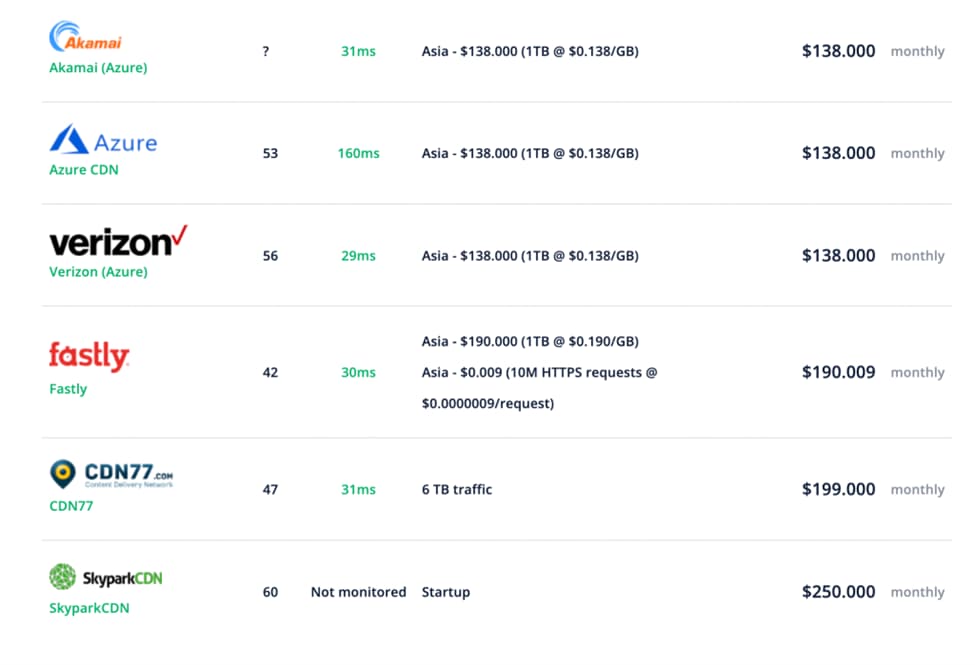Open the Akamai (Azure) link
The image size is (975, 665).
(x=98, y=68)
